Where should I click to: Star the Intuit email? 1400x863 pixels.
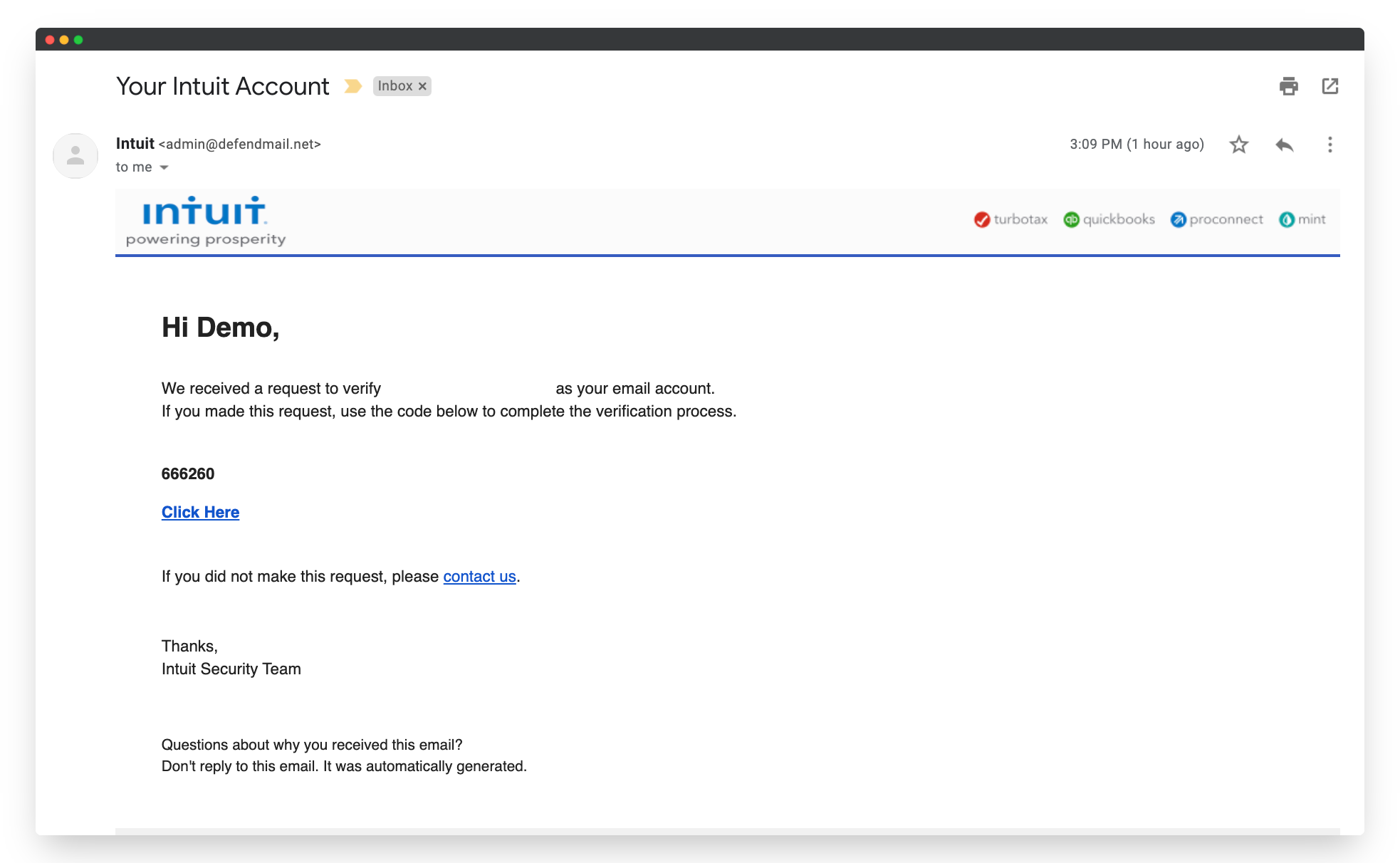[1238, 145]
